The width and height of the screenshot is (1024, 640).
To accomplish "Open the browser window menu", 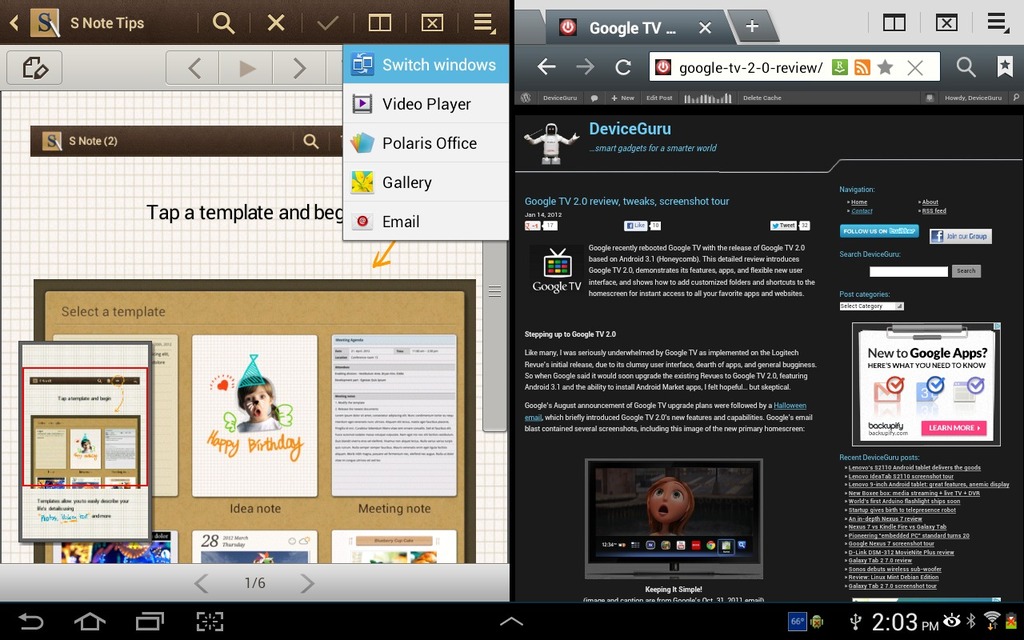I will (x=998, y=24).
